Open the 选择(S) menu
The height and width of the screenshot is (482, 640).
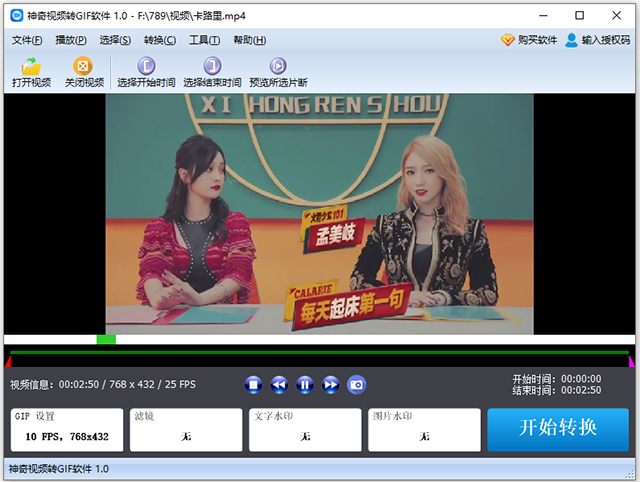[x=115, y=40]
